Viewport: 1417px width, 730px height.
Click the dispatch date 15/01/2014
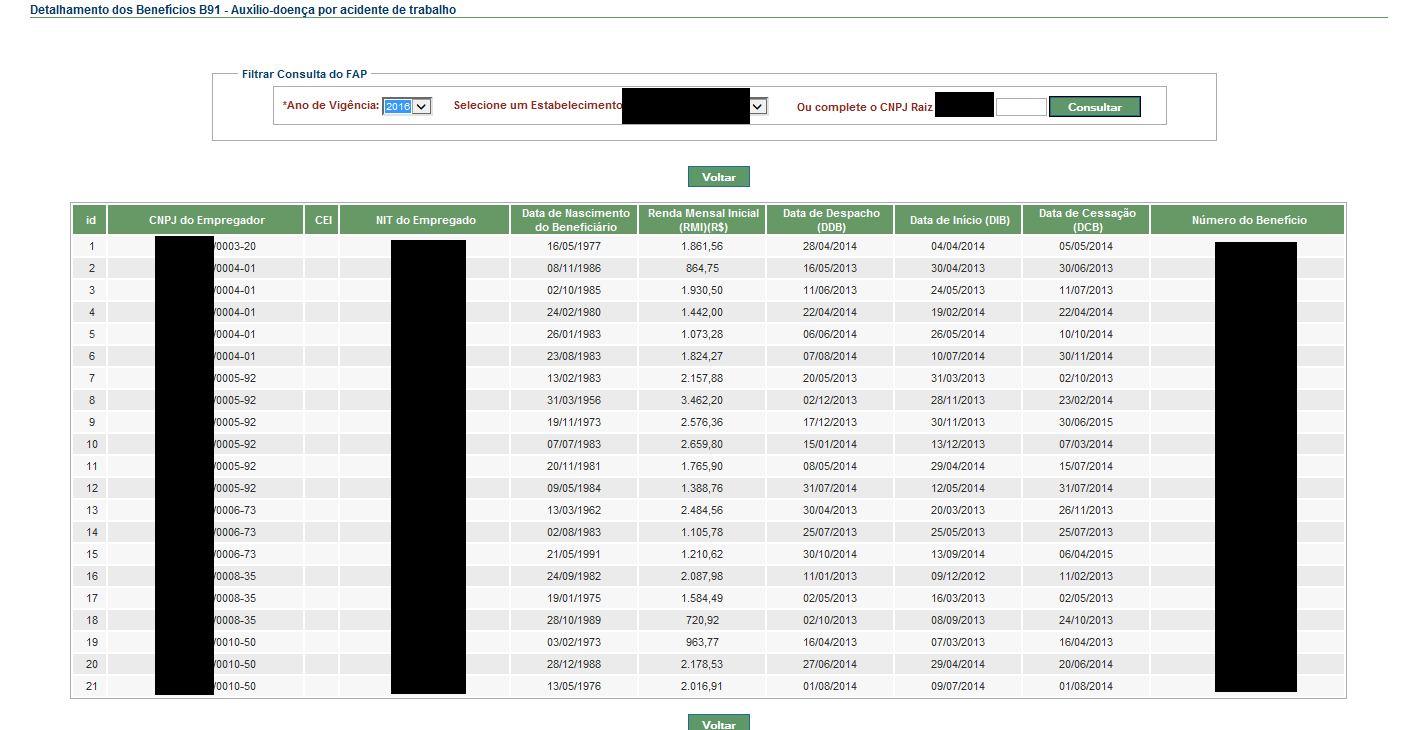pyautogui.click(x=830, y=444)
